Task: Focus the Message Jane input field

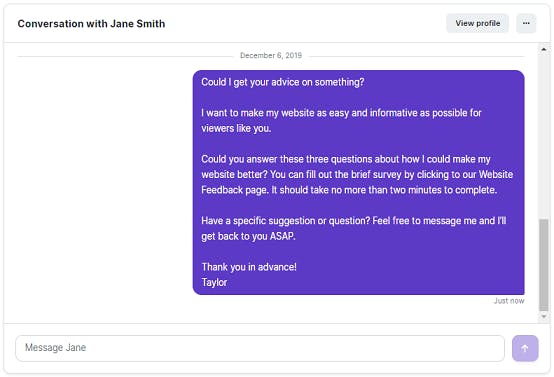Action: (x=260, y=348)
